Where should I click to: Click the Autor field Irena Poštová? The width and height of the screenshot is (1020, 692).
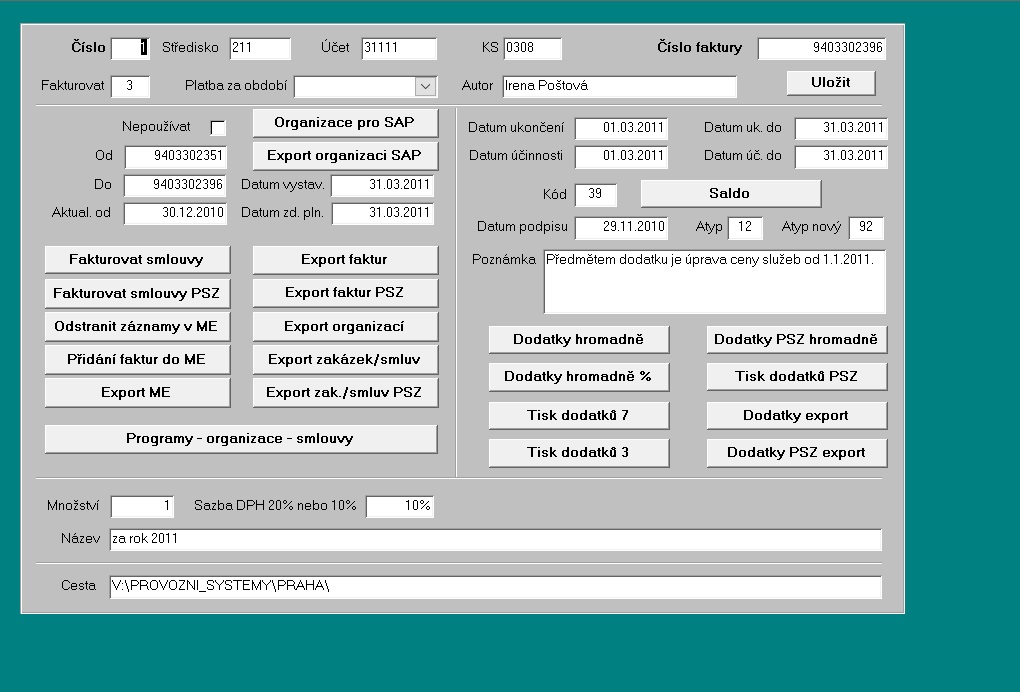[x=619, y=86]
